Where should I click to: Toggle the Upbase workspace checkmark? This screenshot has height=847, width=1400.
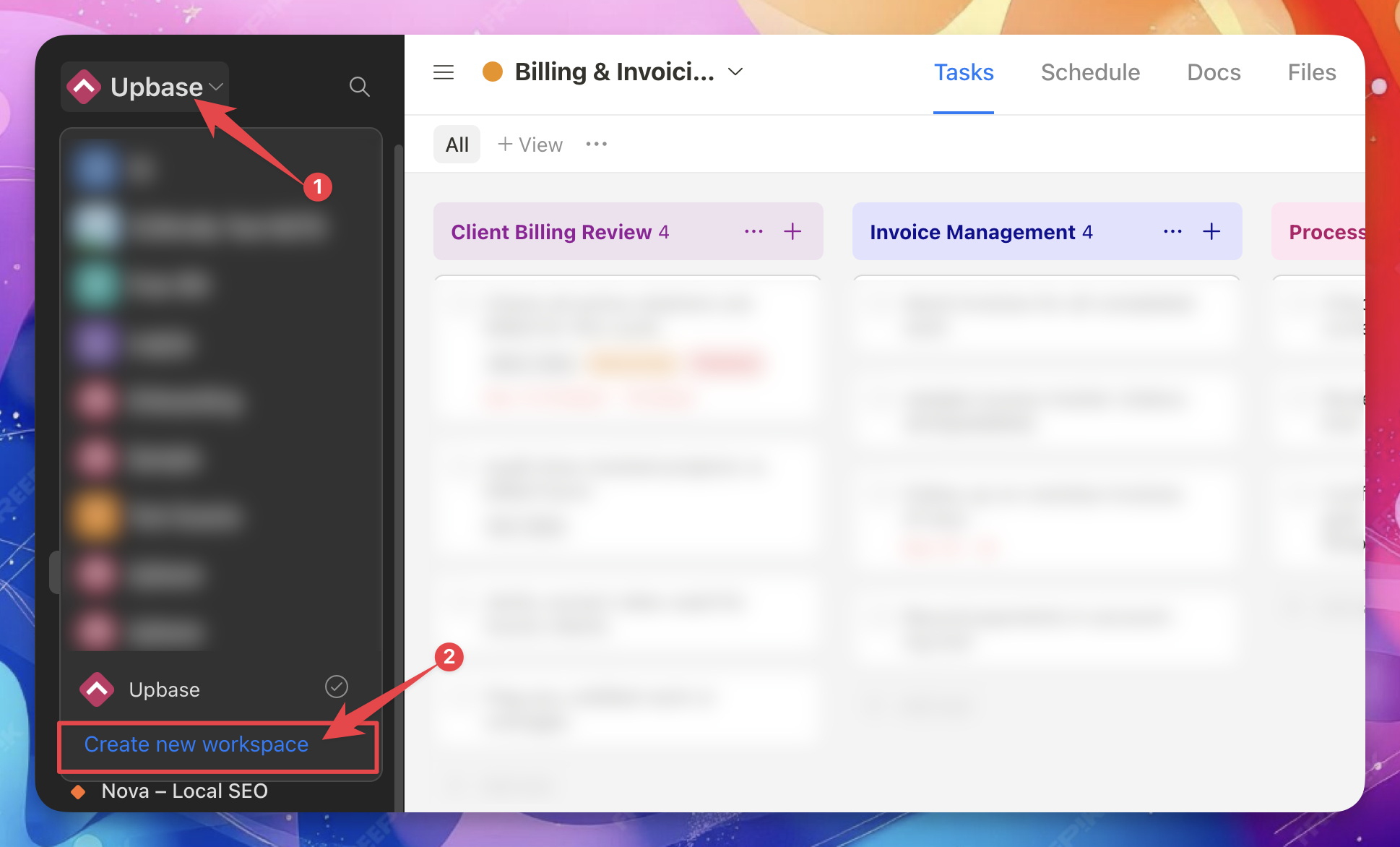pos(337,687)
